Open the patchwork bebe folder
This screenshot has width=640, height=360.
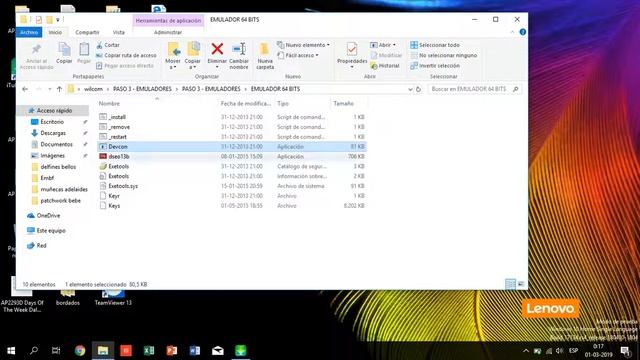coord(60,200)
